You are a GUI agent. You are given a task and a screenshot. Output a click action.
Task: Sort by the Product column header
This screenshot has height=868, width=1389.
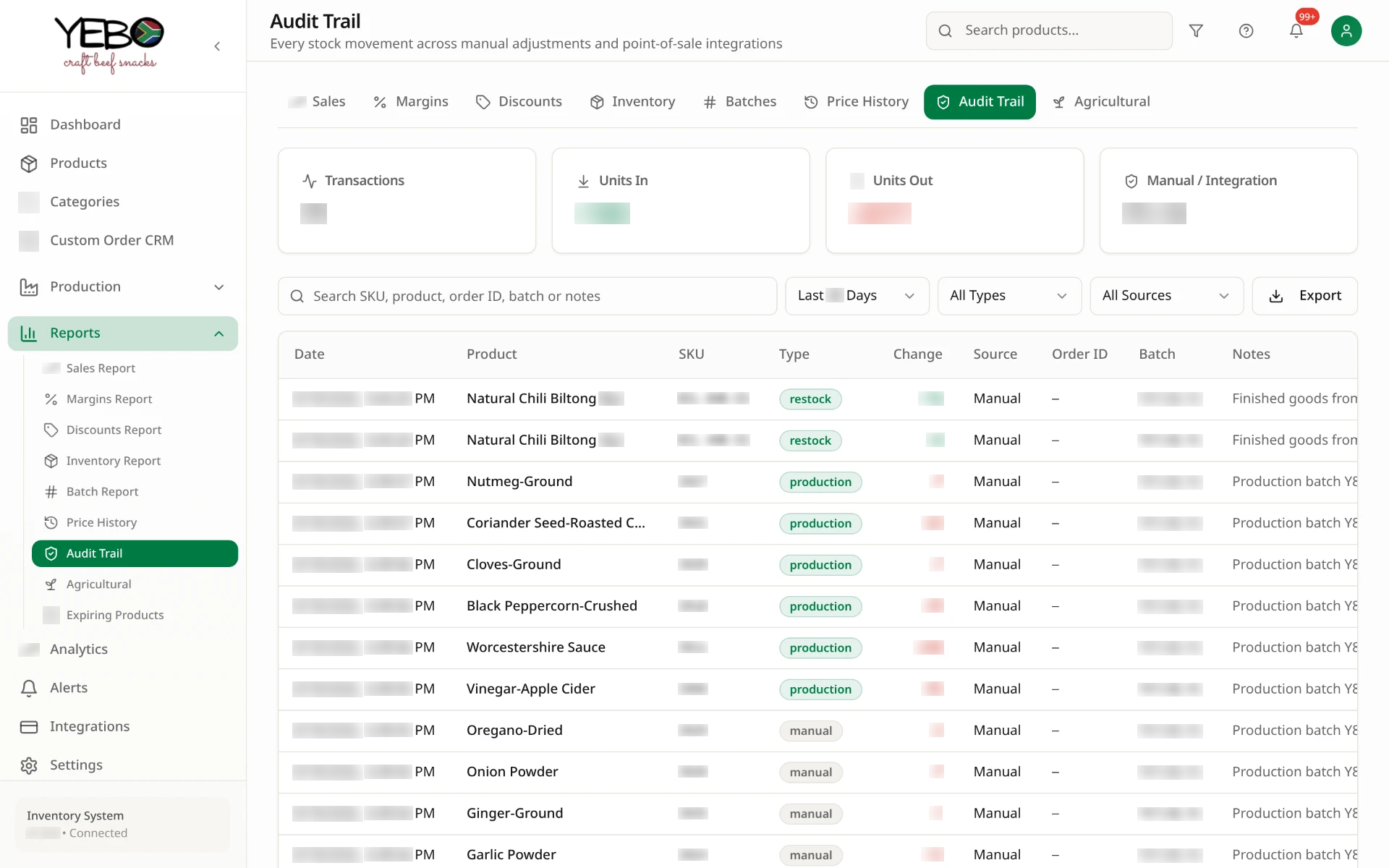(x=491, y=354)
